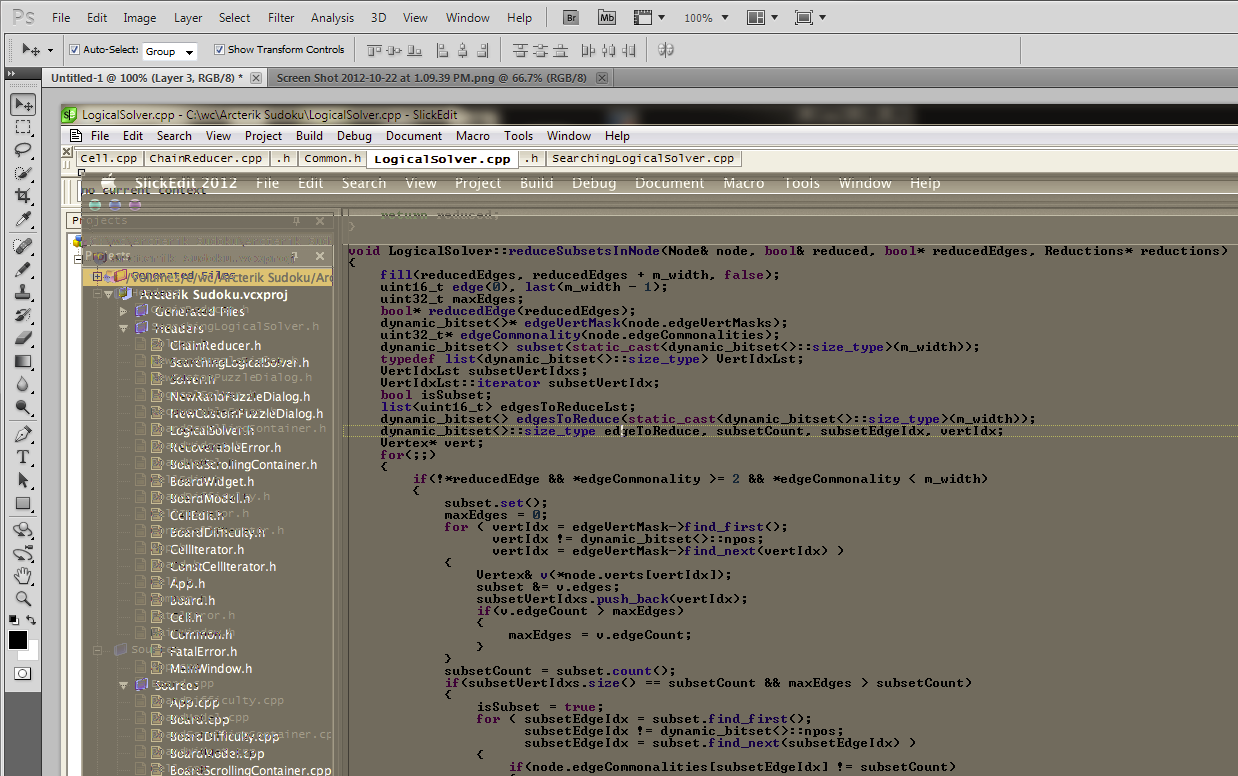Toggle the Auto-Select checkbox
This screenshot has width=1238, height=776.
coord(74,50)
